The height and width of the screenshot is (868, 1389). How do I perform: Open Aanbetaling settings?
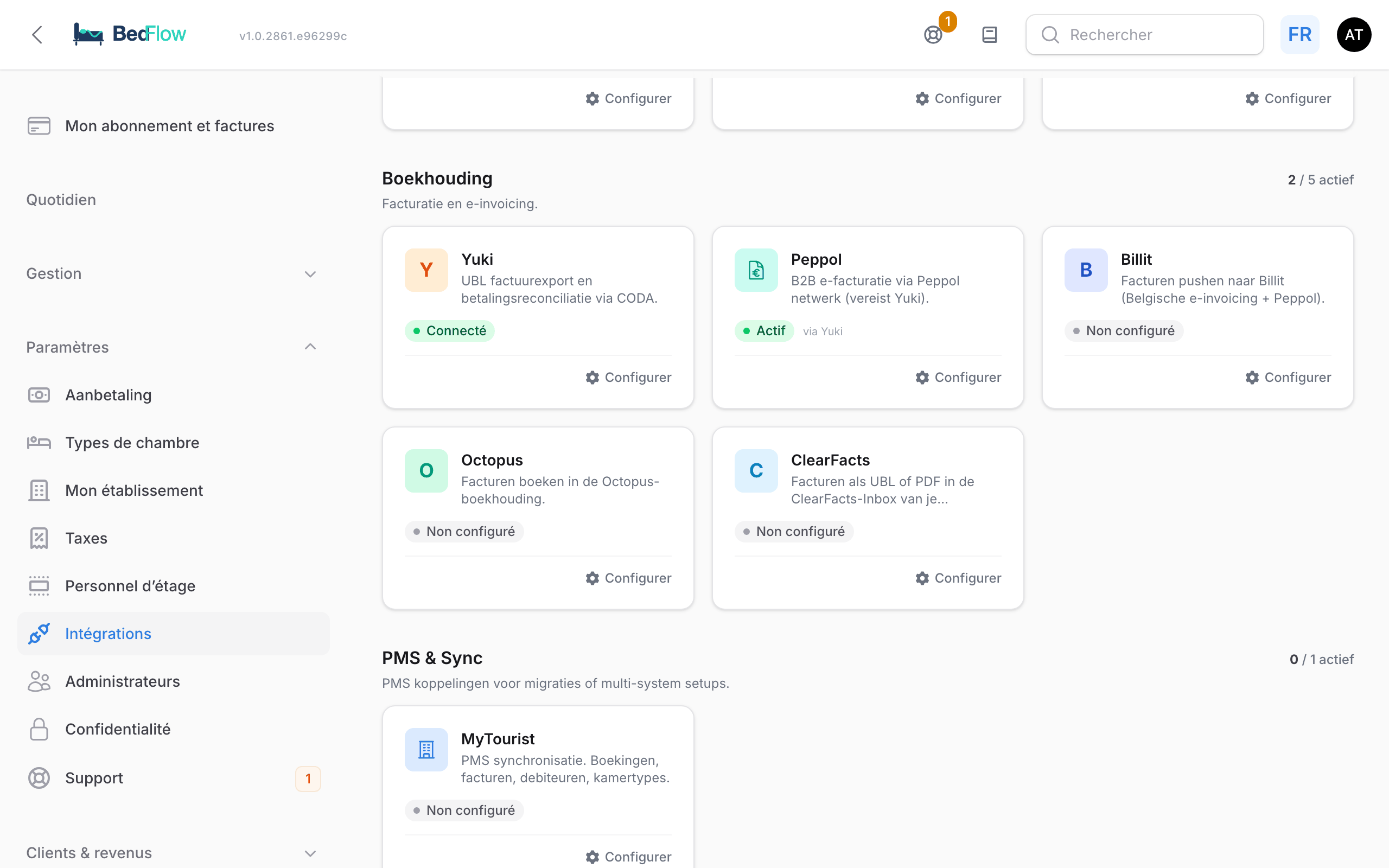pos(173,395)
